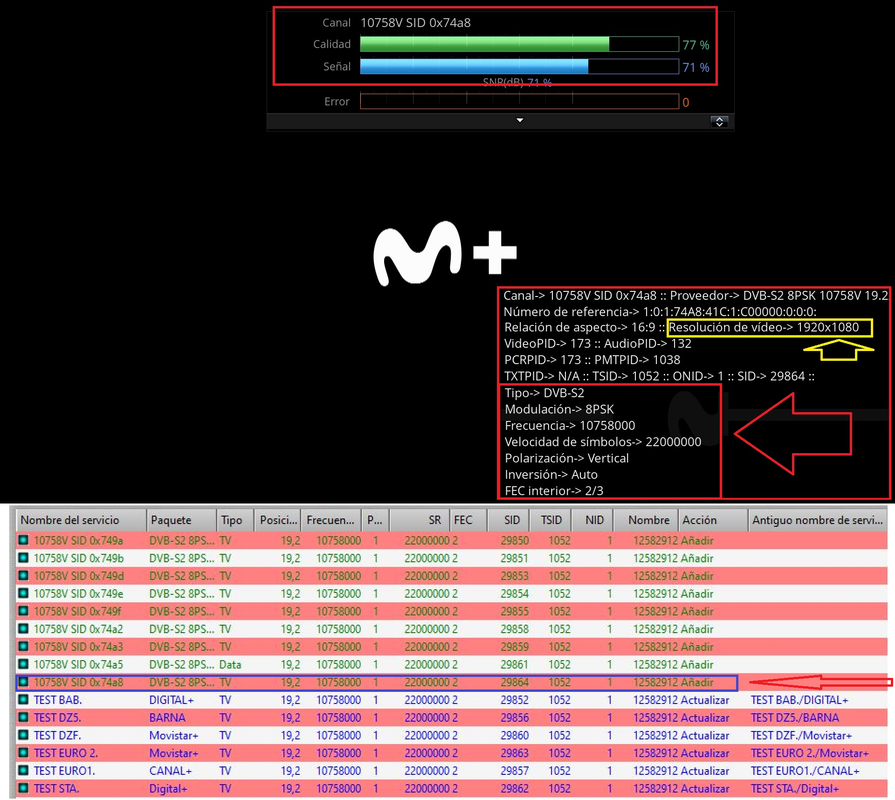Select the TEST STA. service name
Image resolution: width=895 pixels, height=800 pixels.
tap(57, 787)
